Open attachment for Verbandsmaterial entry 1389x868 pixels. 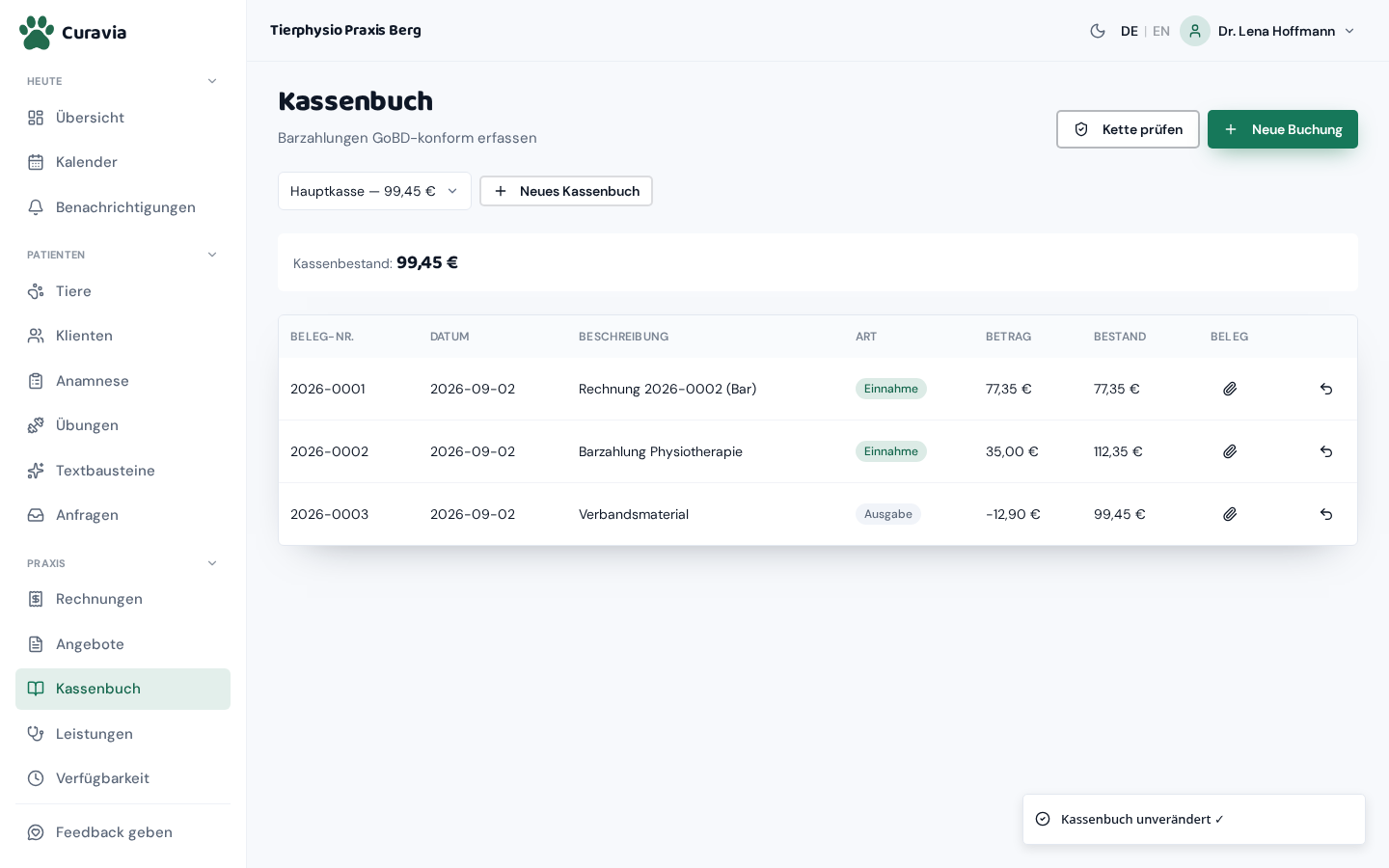1230,514
